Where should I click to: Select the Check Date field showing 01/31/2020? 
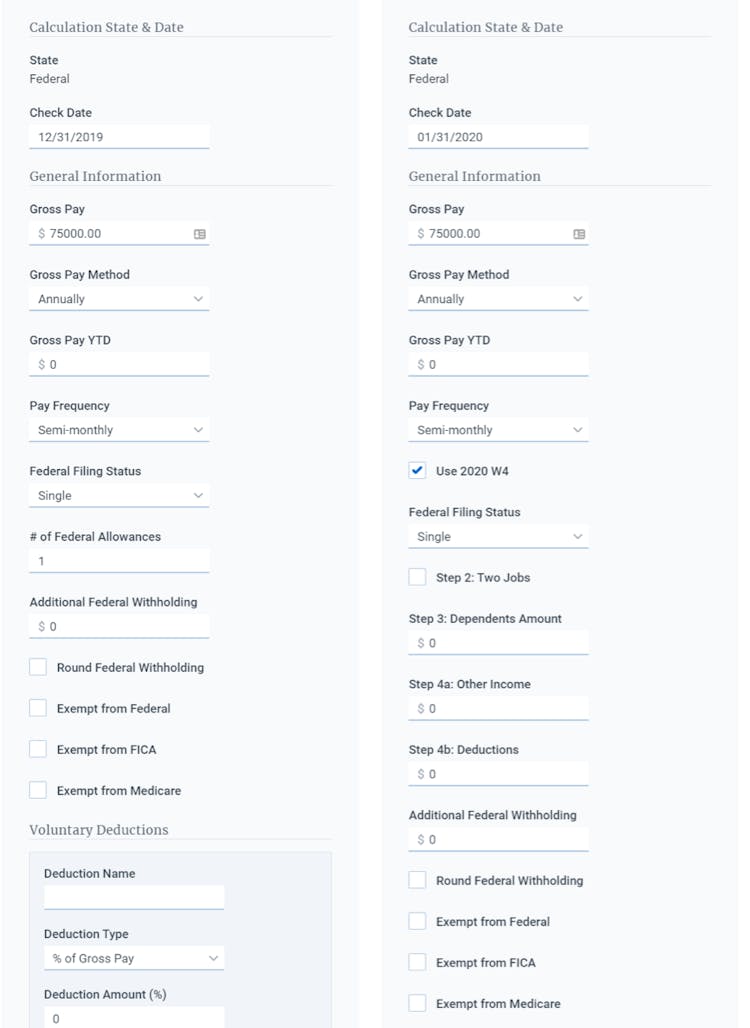click(x=498, y=137)
